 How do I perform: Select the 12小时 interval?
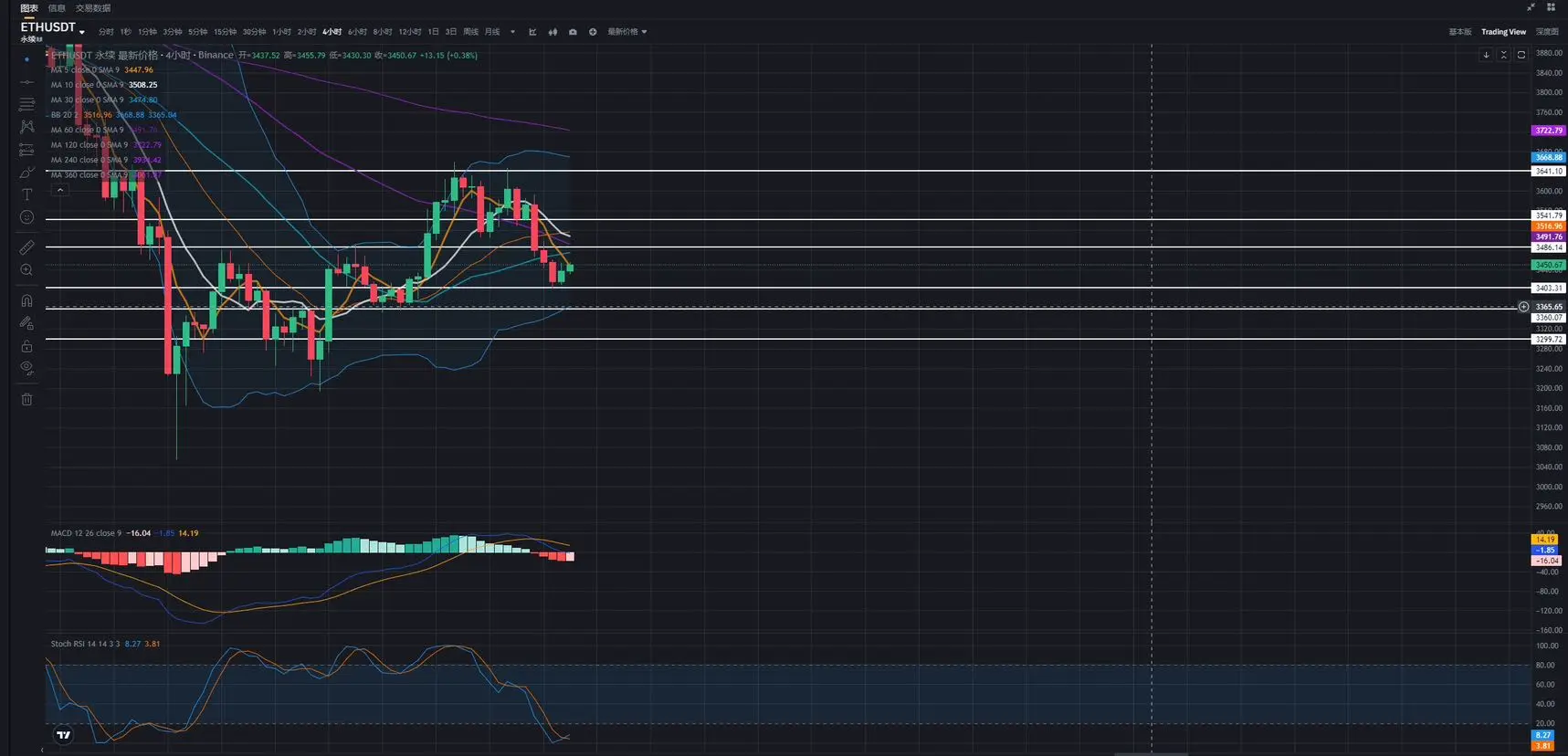409,32
